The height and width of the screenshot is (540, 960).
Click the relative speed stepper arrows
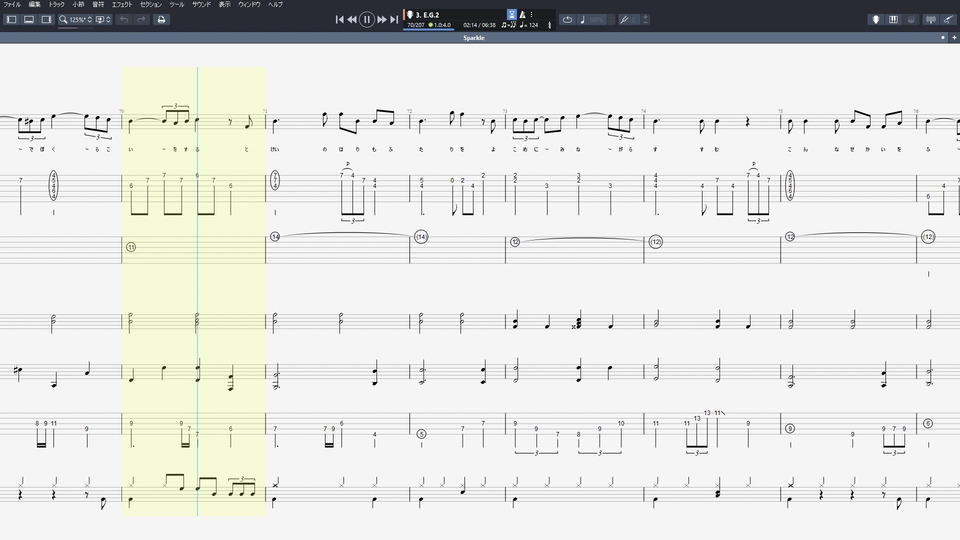pyautogui.click(x=611, y=20)
